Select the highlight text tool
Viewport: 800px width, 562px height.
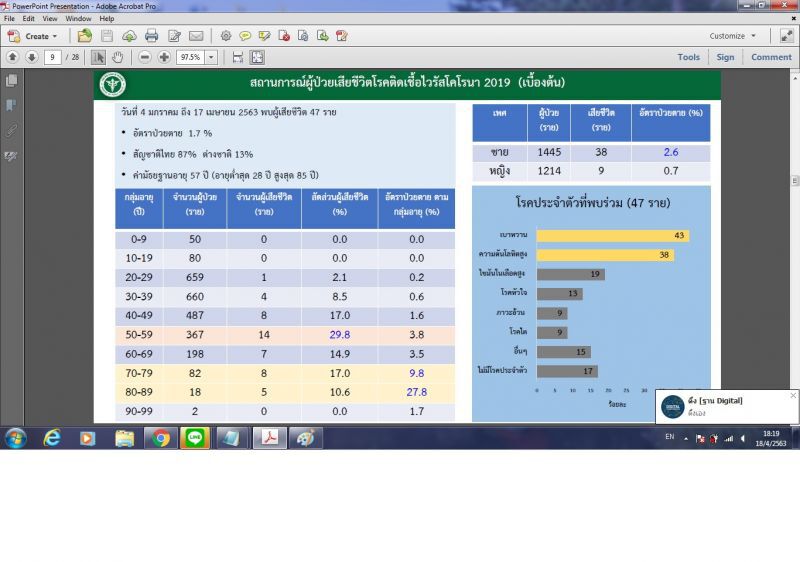264,36
